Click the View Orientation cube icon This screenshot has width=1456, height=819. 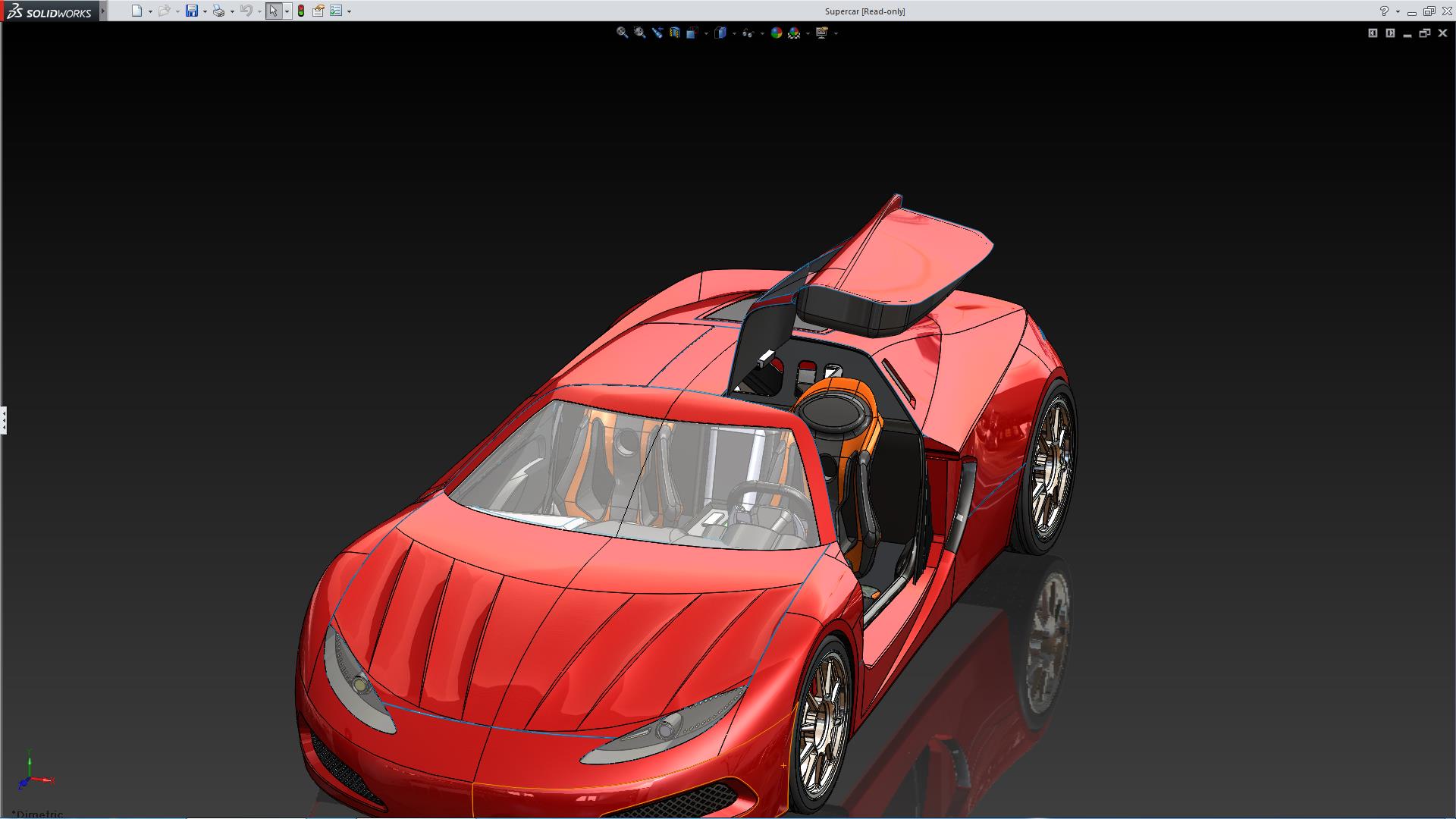coord(692,33)
